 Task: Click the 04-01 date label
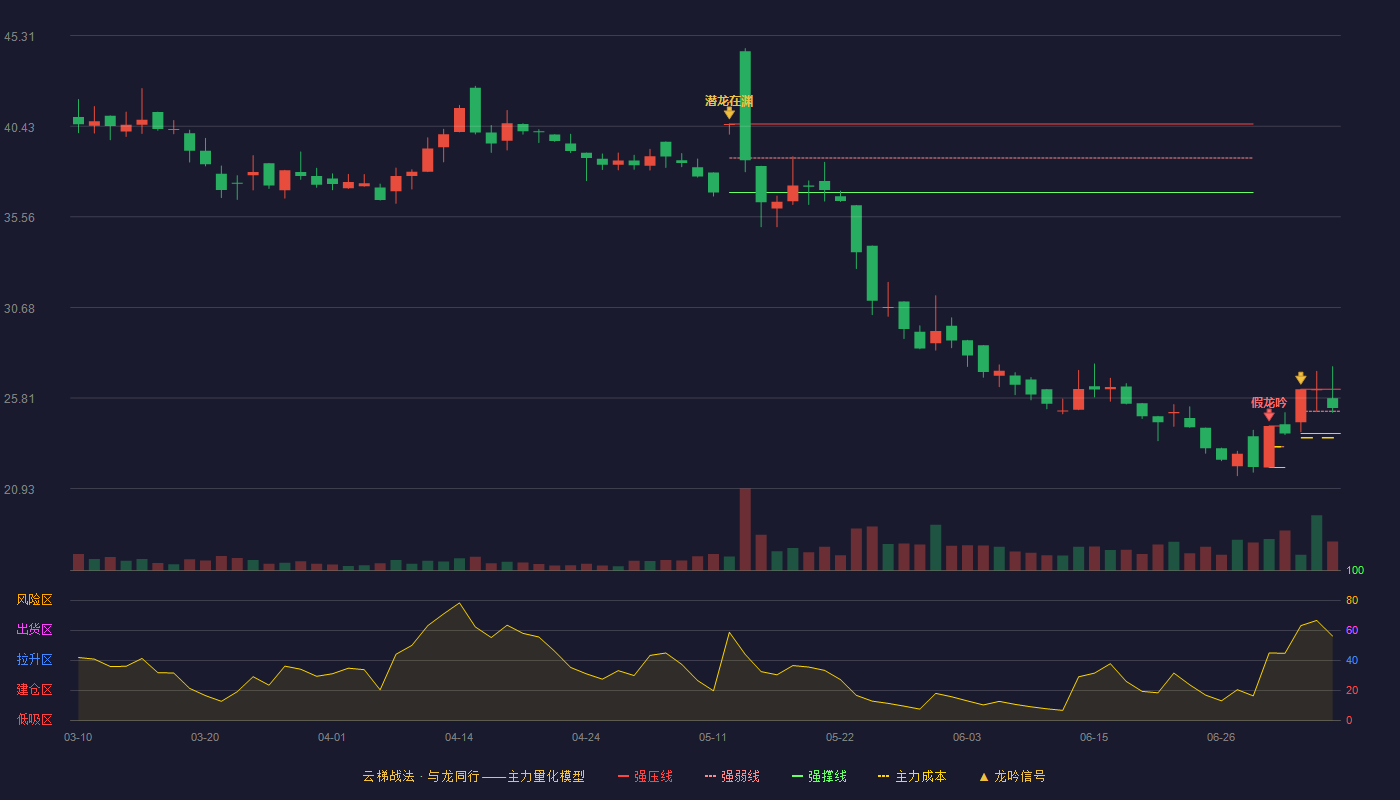tap(332, 737)
